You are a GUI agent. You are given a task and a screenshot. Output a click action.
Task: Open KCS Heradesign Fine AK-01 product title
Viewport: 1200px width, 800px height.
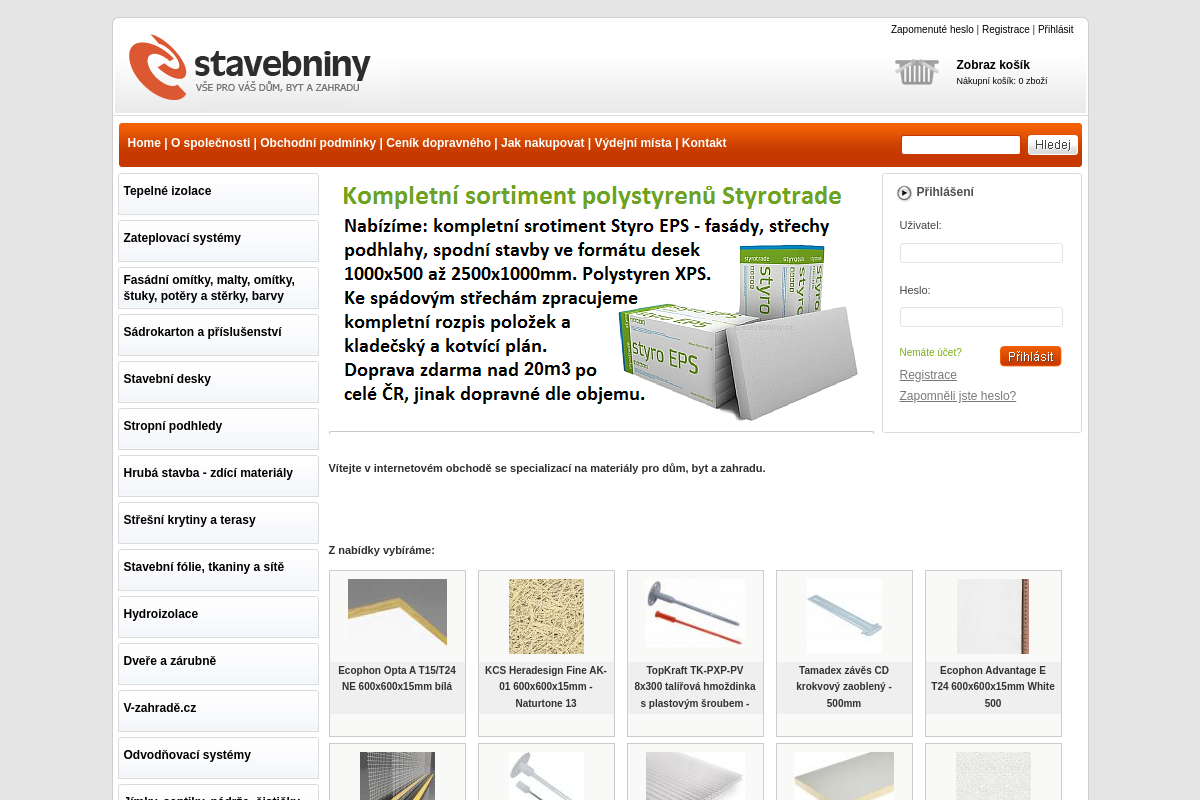546,687
